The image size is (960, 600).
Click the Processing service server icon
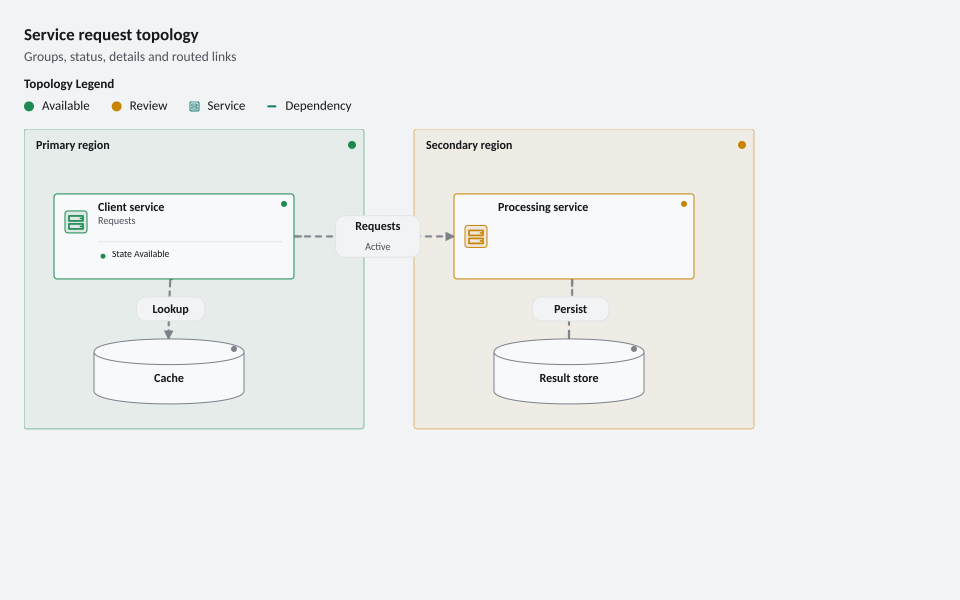(476, 236)
